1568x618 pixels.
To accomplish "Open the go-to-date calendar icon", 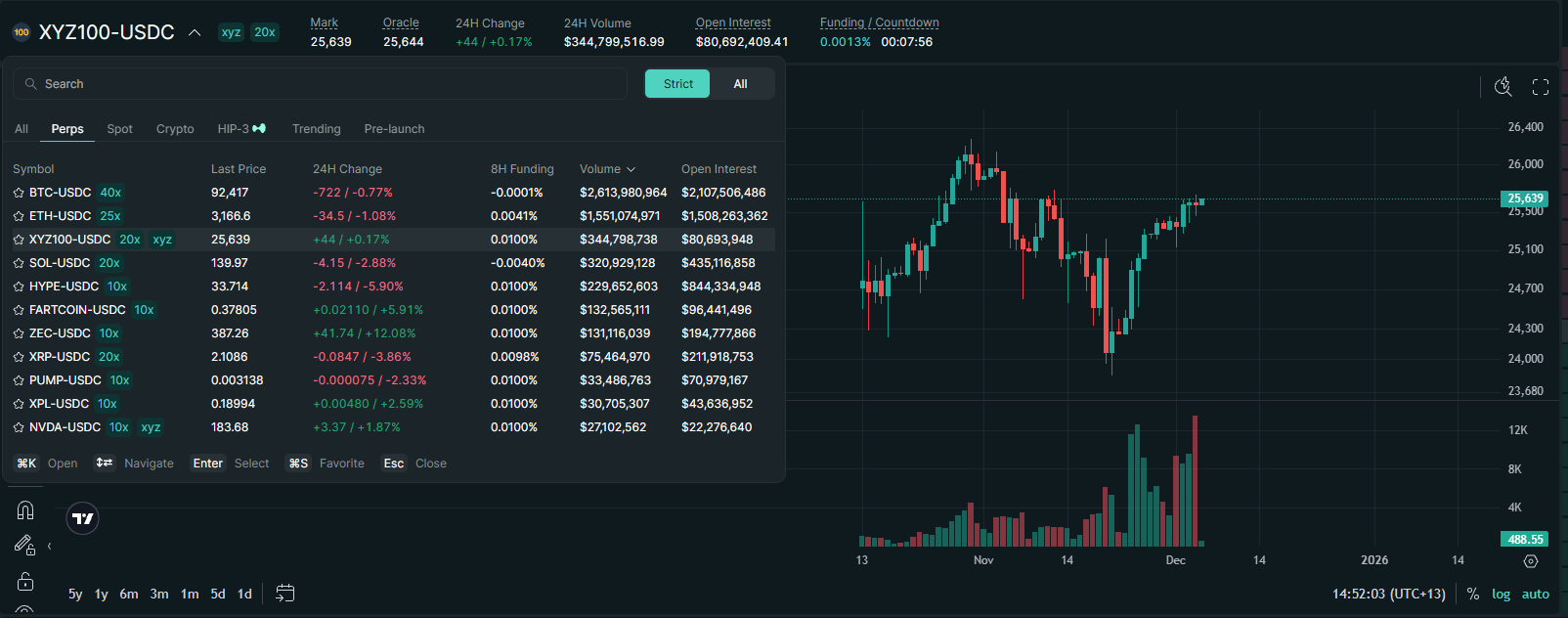I will [x=284, y=594].
